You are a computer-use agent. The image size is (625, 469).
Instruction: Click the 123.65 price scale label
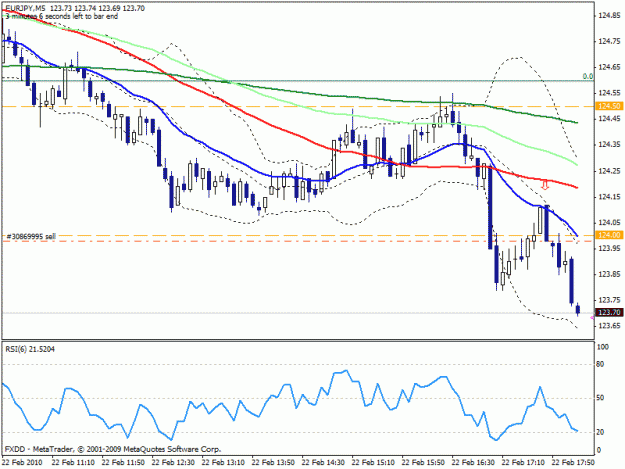[x=609, y=326]
